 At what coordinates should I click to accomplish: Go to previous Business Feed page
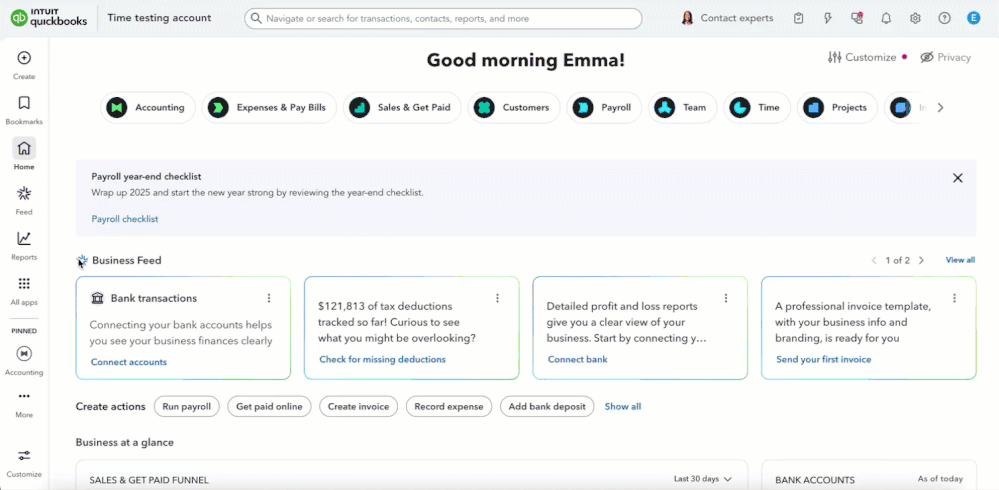coord(874,261)
